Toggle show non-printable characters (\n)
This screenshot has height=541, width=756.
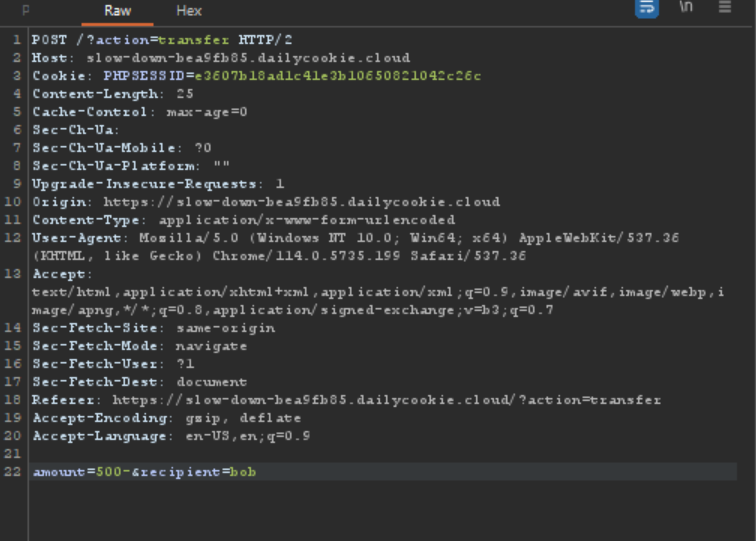[686, 7]
